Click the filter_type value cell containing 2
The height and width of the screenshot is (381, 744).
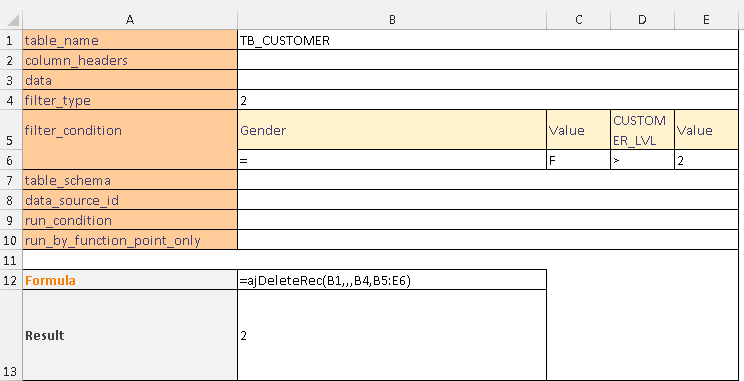point(488,100)
